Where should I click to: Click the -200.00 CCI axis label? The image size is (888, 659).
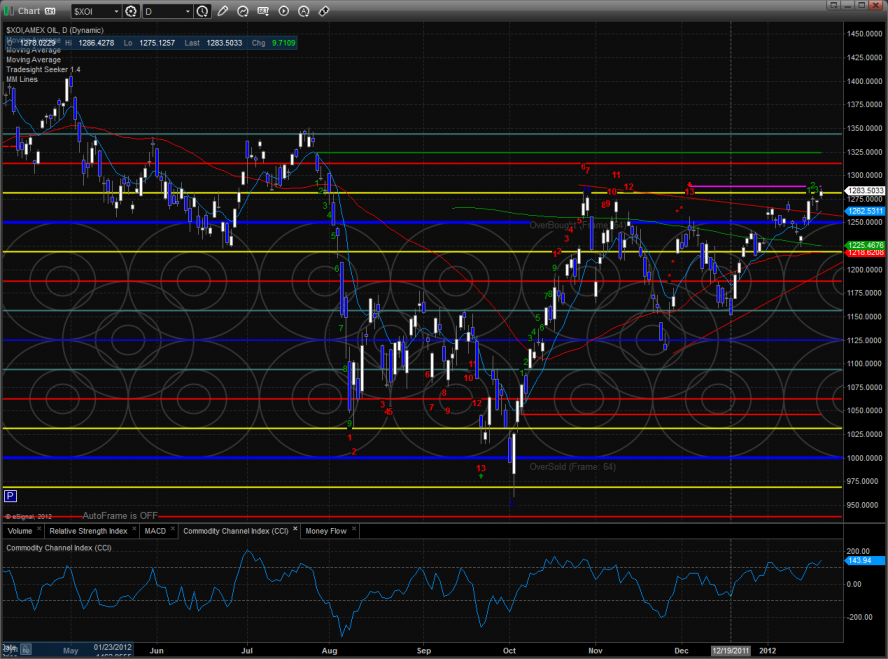(859, 617)
